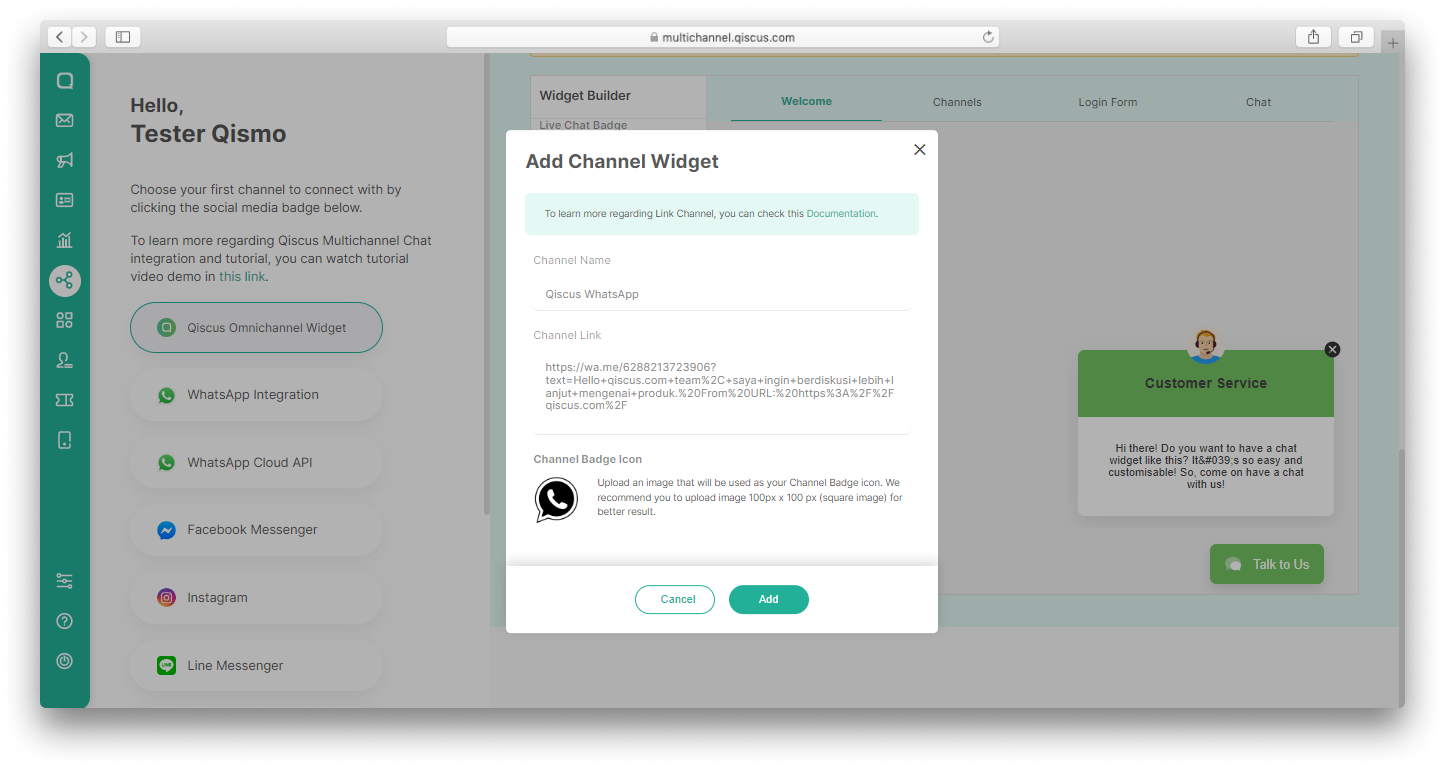The image size is (1445, 768).
Task: Switch to the Welcome tab
Action: (806, 101)
